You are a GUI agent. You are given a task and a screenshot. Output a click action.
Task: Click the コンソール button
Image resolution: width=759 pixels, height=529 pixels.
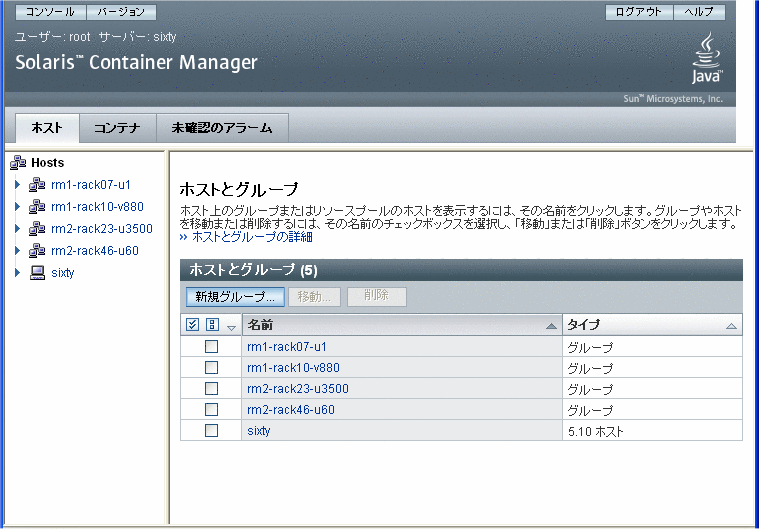pos(50,12)
